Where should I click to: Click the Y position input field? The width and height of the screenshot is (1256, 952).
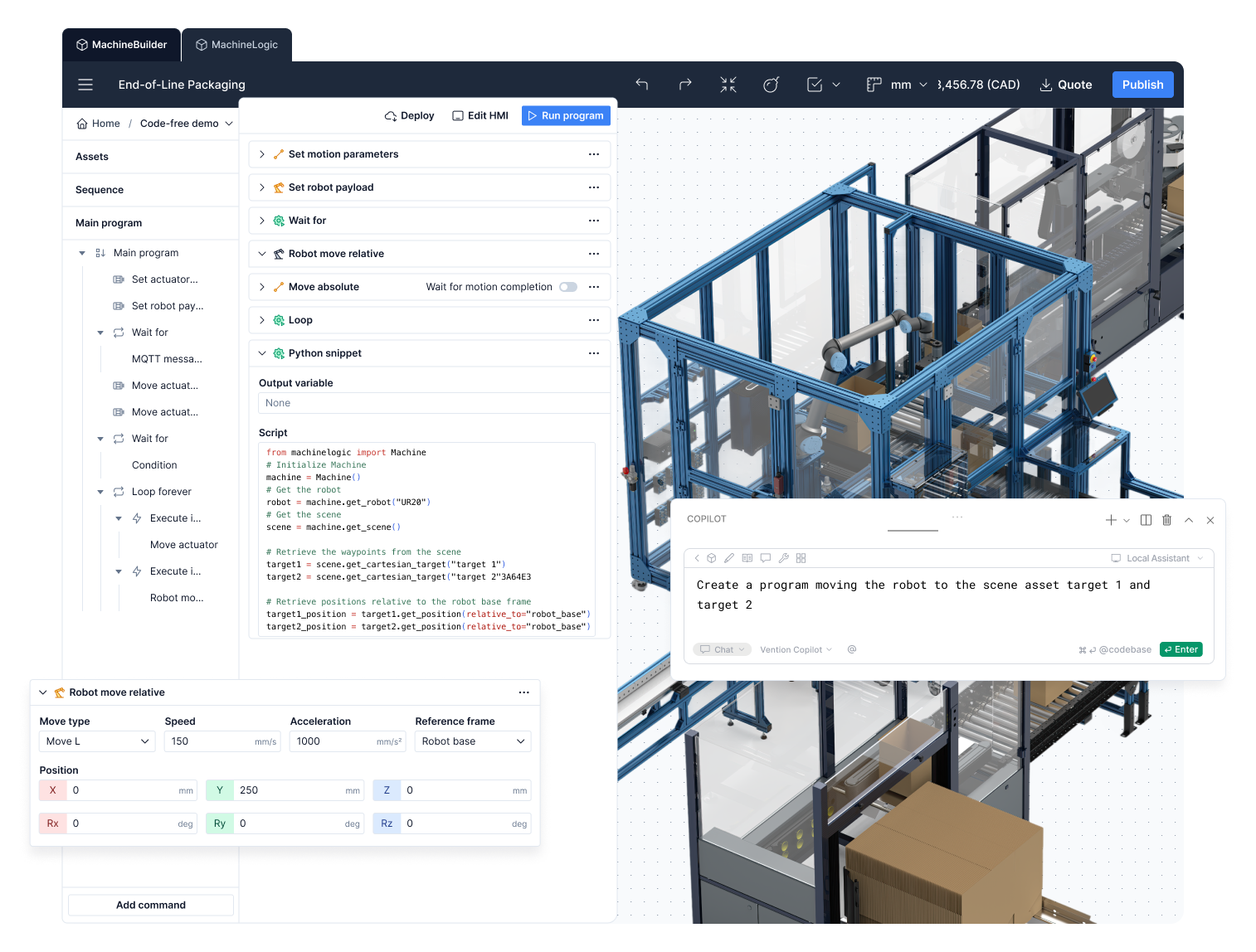290,790
